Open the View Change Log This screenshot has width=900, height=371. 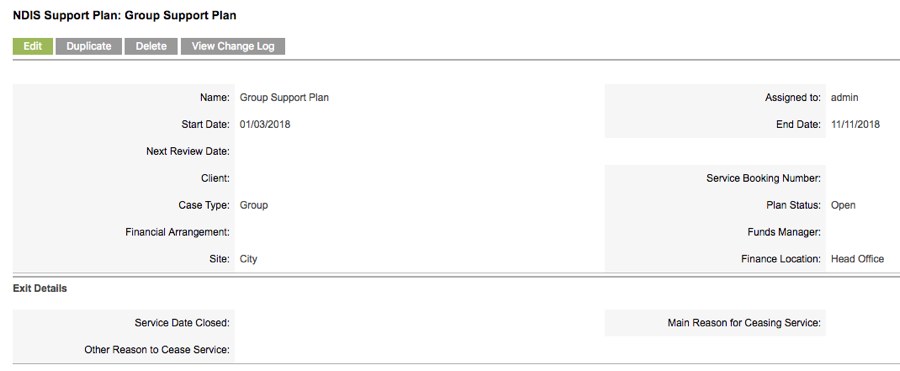point(233,47)
